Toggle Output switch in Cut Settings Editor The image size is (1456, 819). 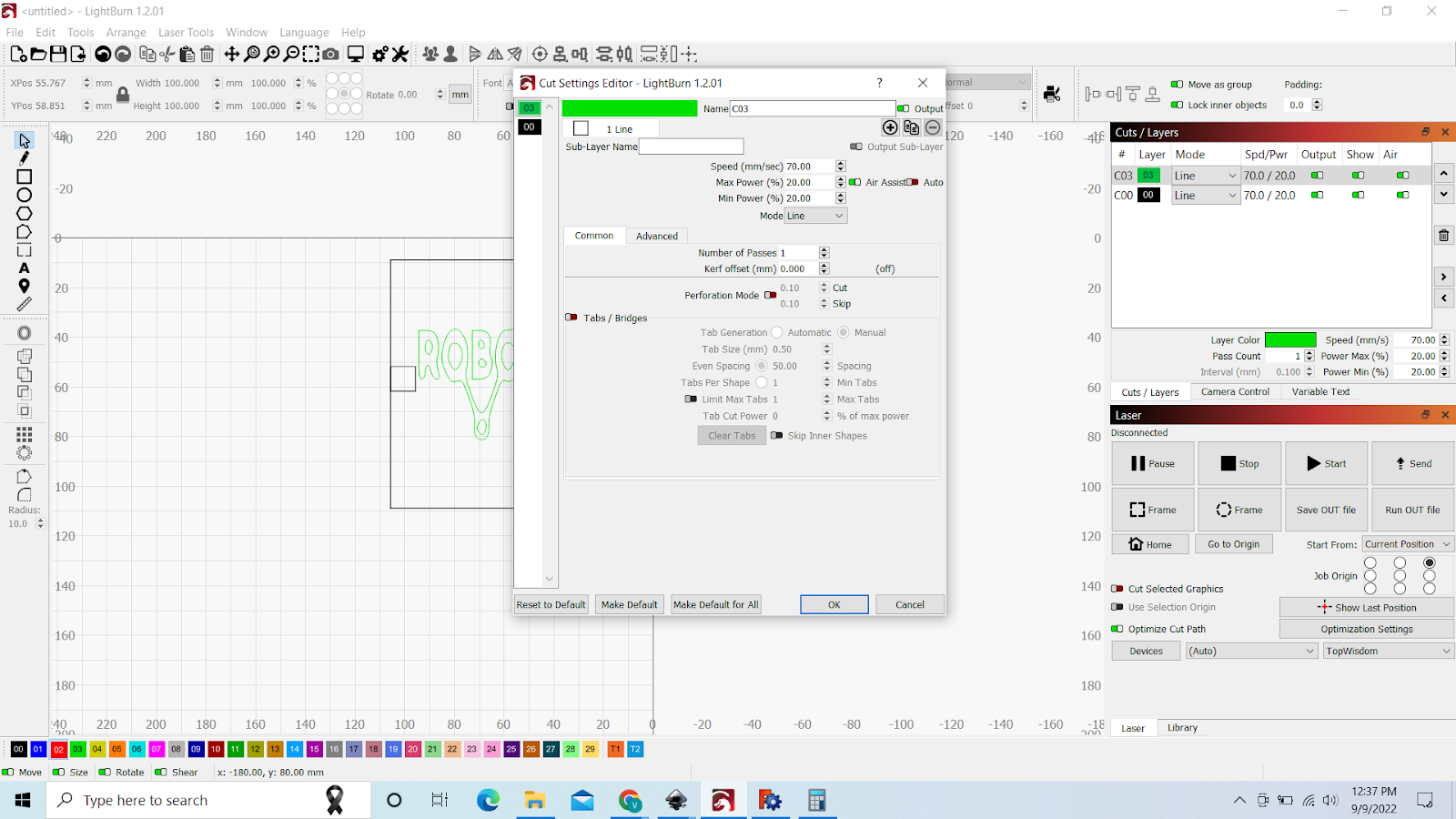tap(904, 108)
